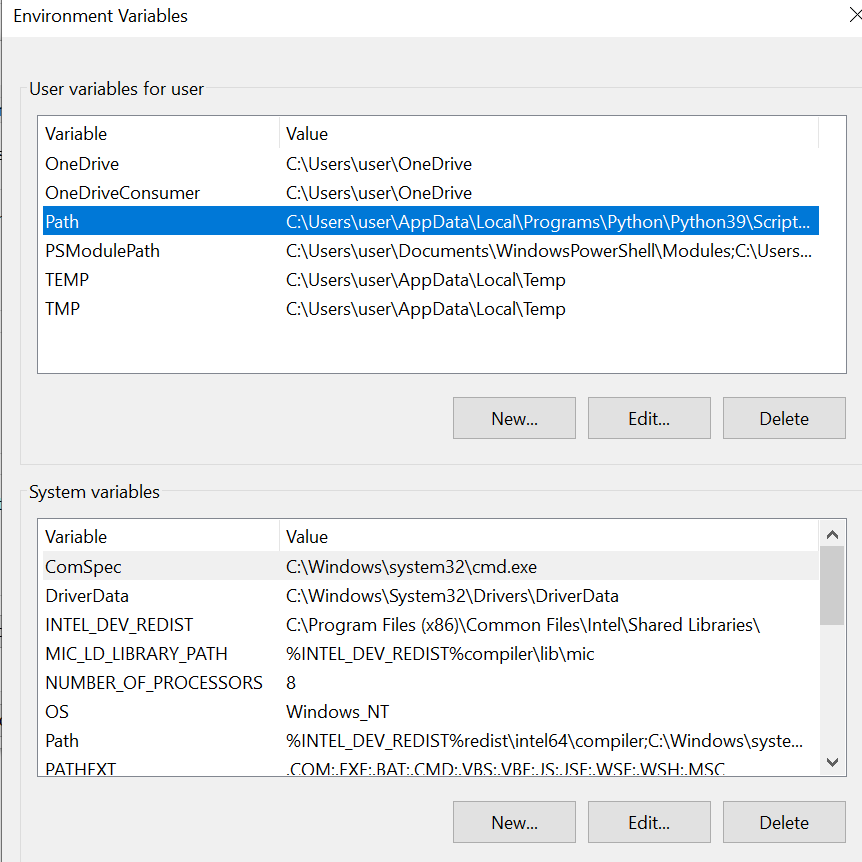The width and height of the screenshot is (862, 862).
Task: Sort user variables by Variable column header
Action: pyautogui.click(x=160, y=134)
